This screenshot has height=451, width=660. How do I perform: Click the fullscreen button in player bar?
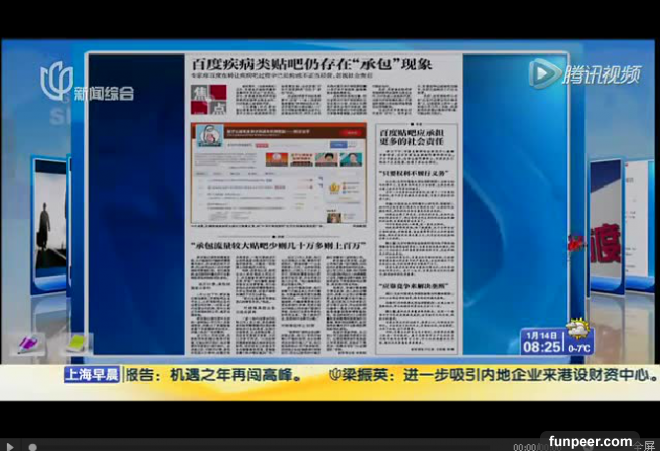point(649,446)
